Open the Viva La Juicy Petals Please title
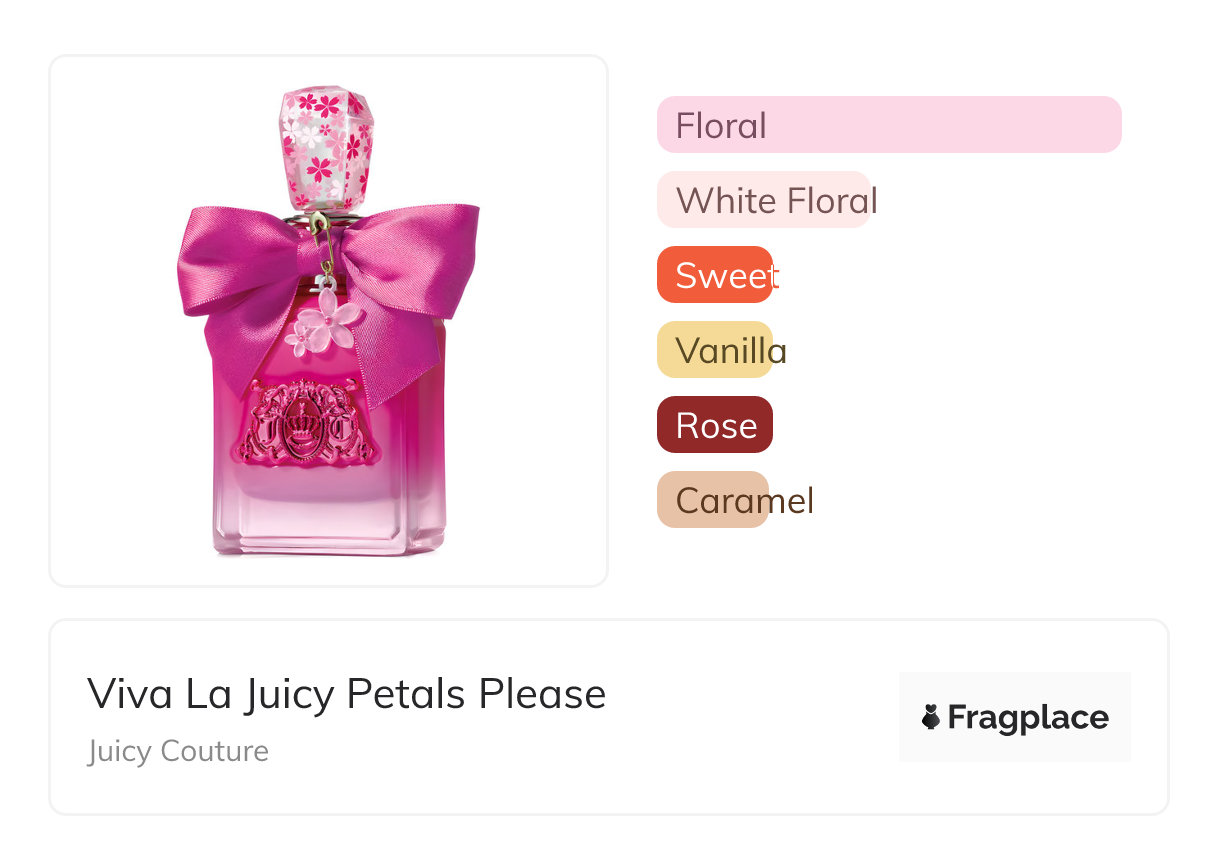This screenshot has width=1218, height=864. click(x=346, y=694)
